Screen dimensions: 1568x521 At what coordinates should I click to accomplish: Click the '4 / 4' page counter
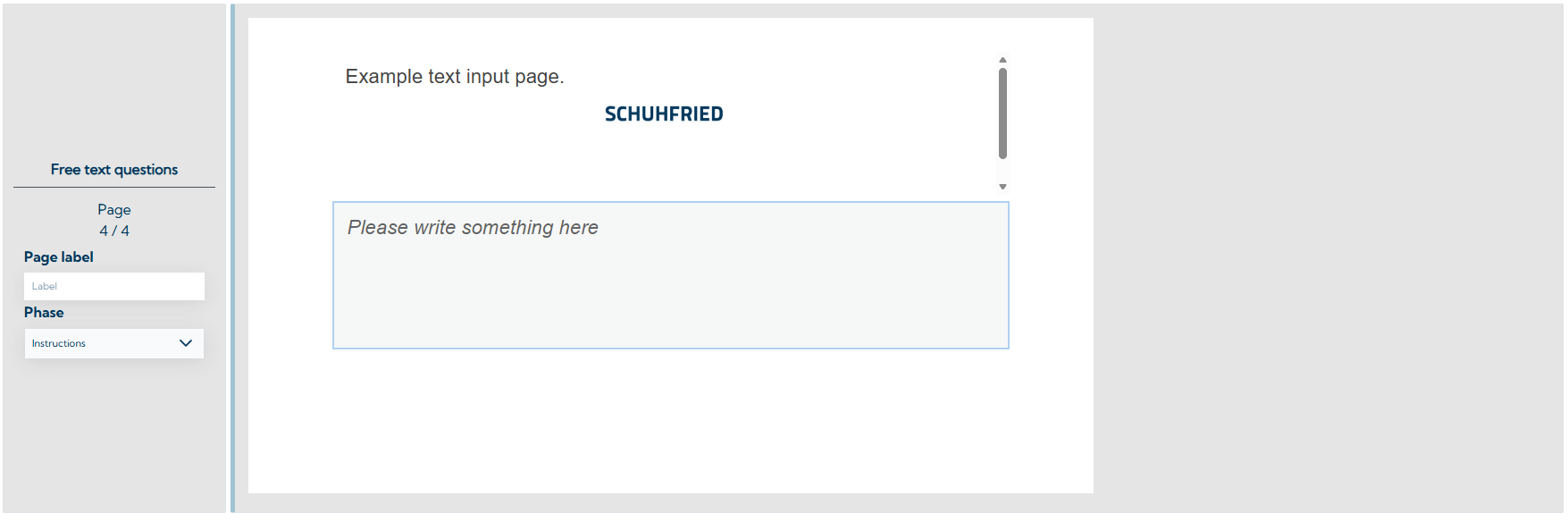tap(114, 231)
